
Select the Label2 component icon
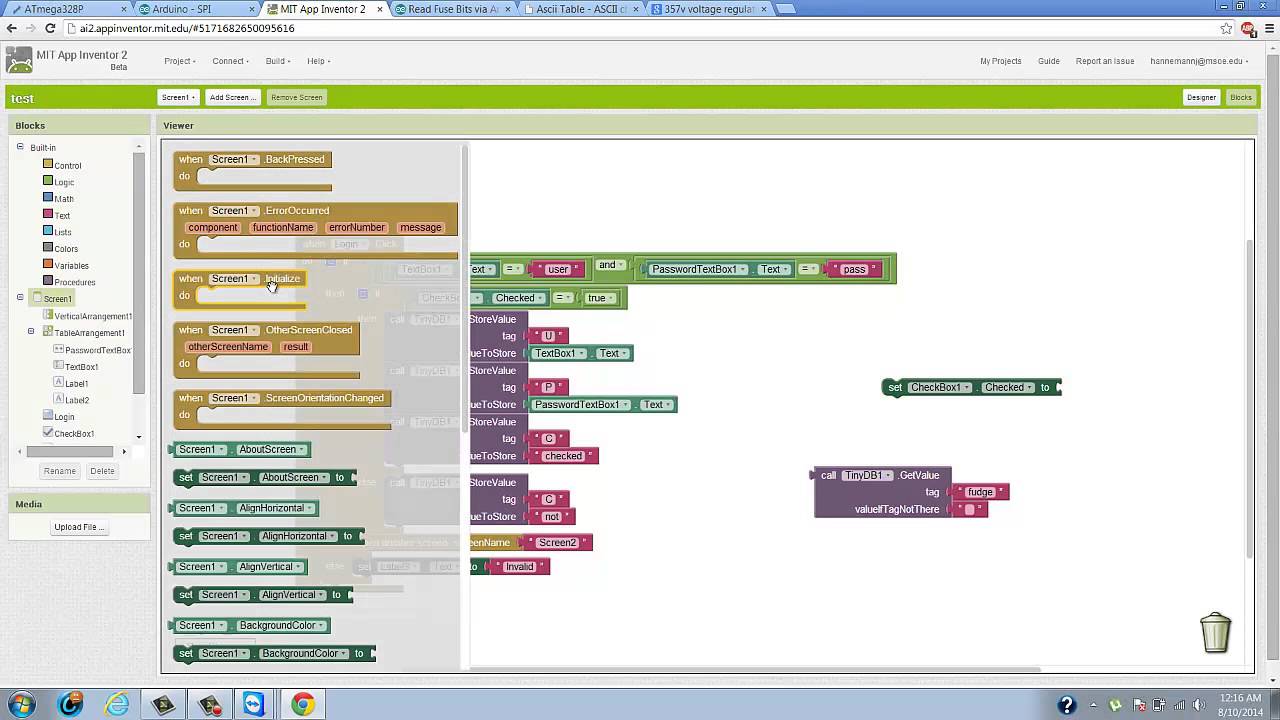click(58, 400)
